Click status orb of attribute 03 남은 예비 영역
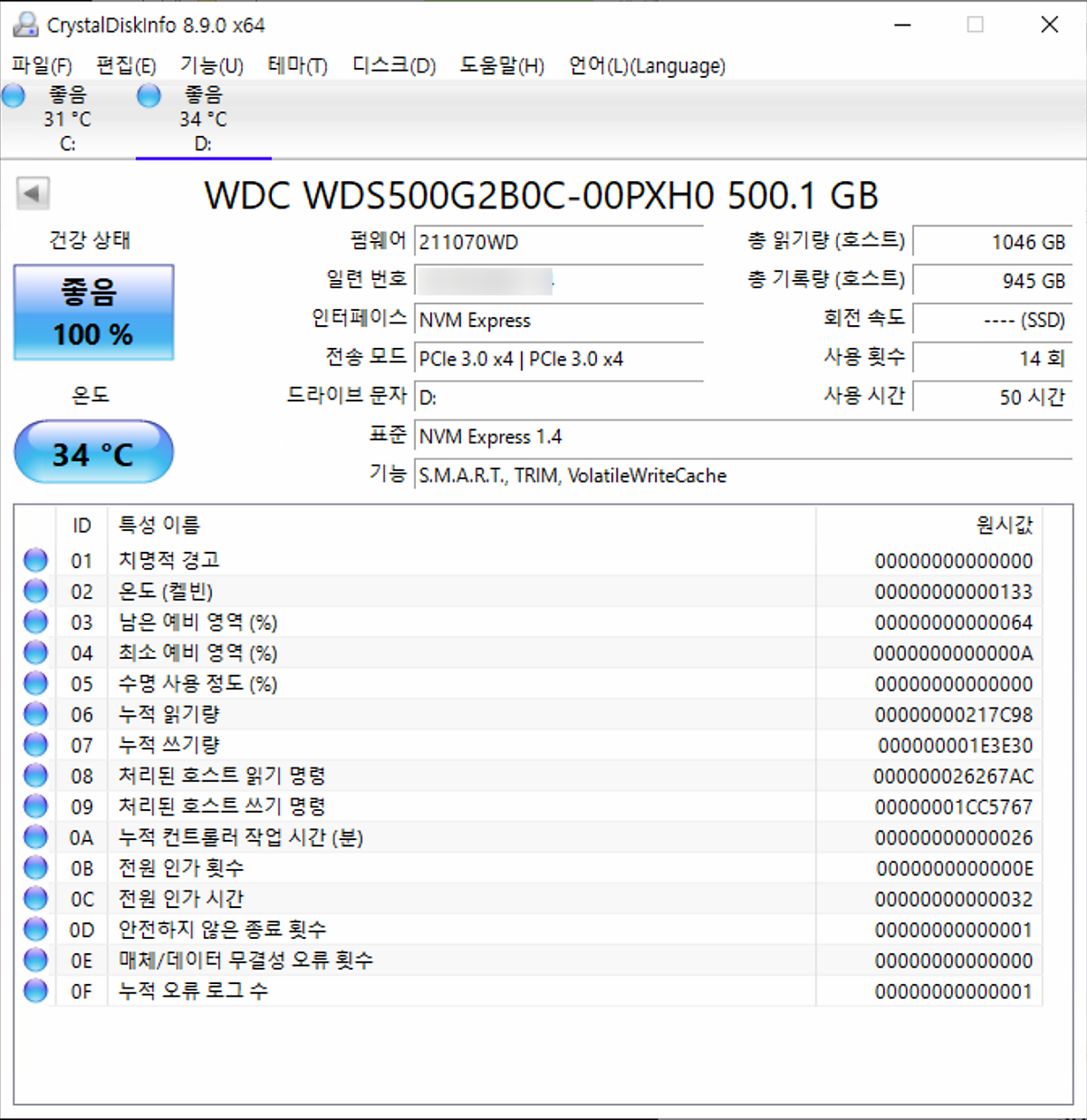 tap(35, 622)
